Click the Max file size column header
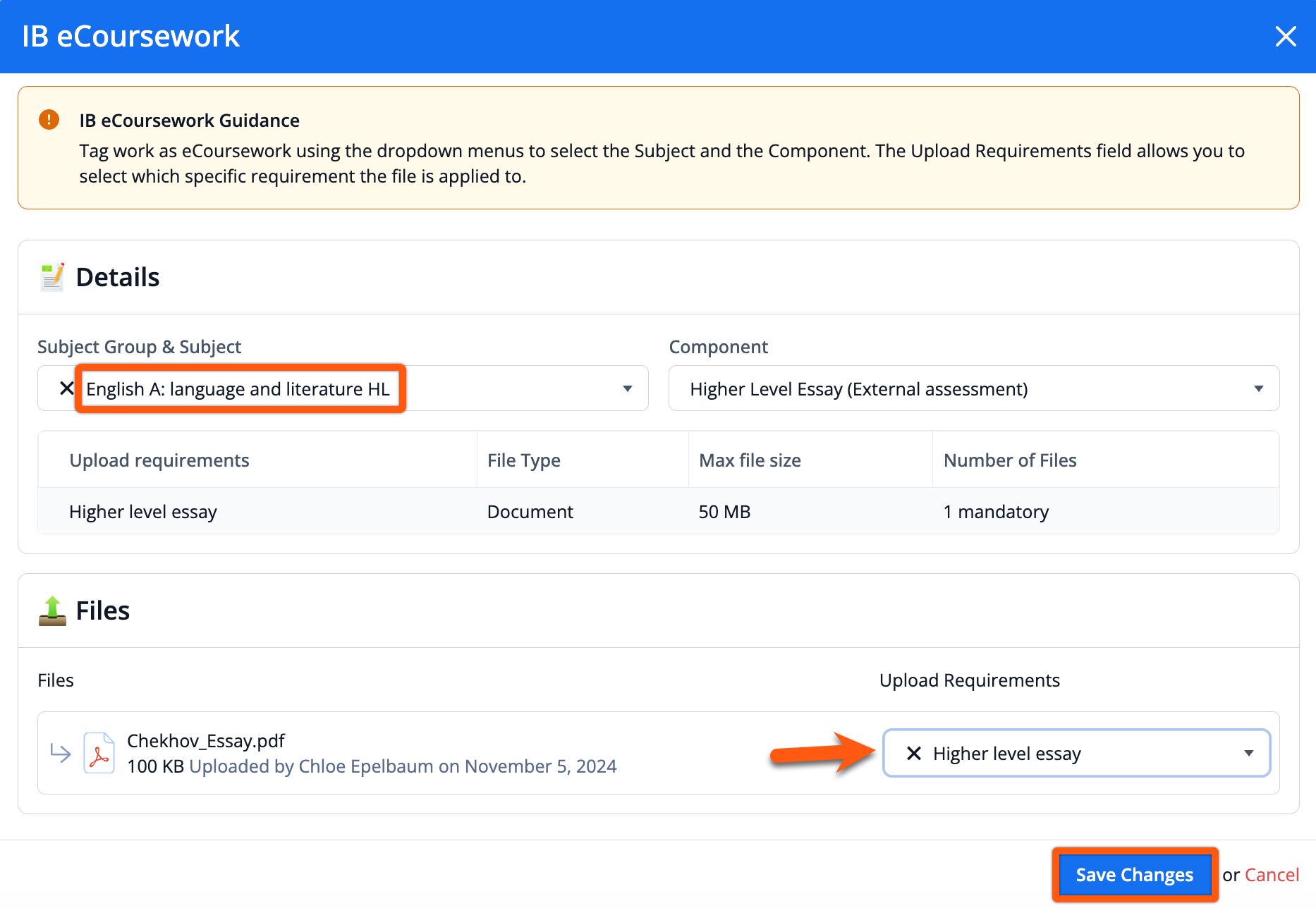The height and width of the screenshot is (908, 1316). (x=750, y=460)
